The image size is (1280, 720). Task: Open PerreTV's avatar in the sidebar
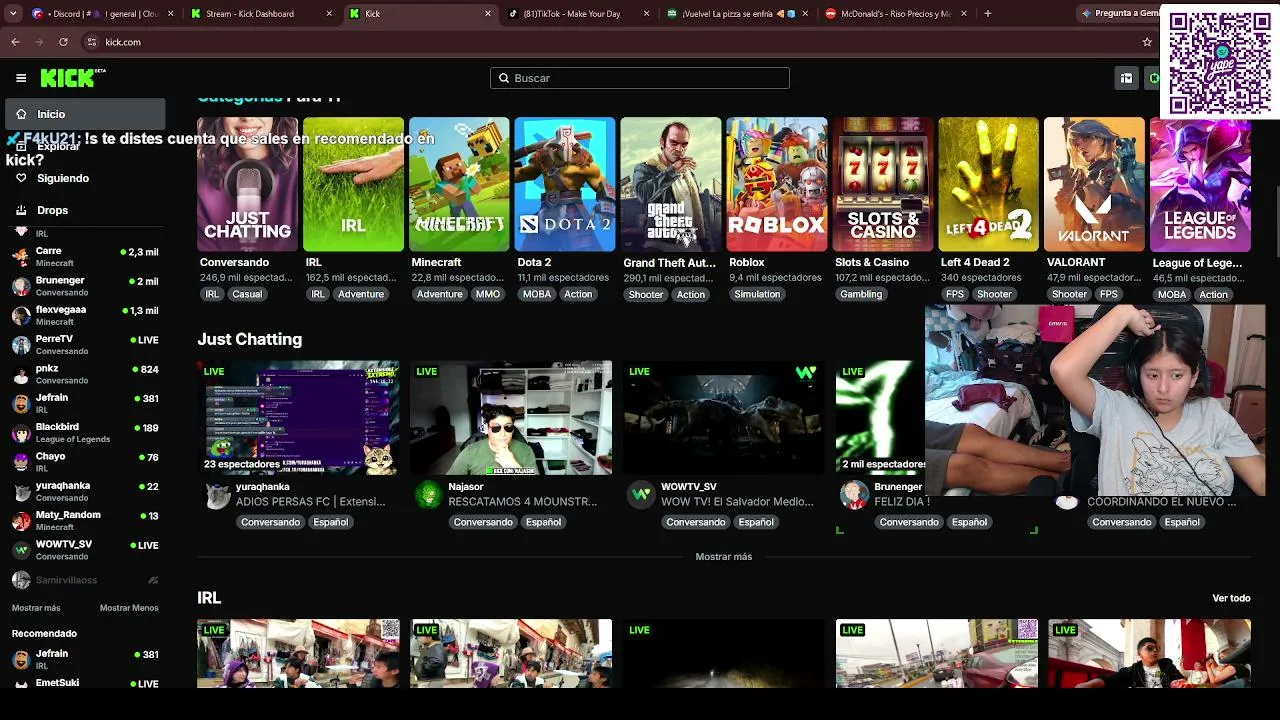click(21, 345)
